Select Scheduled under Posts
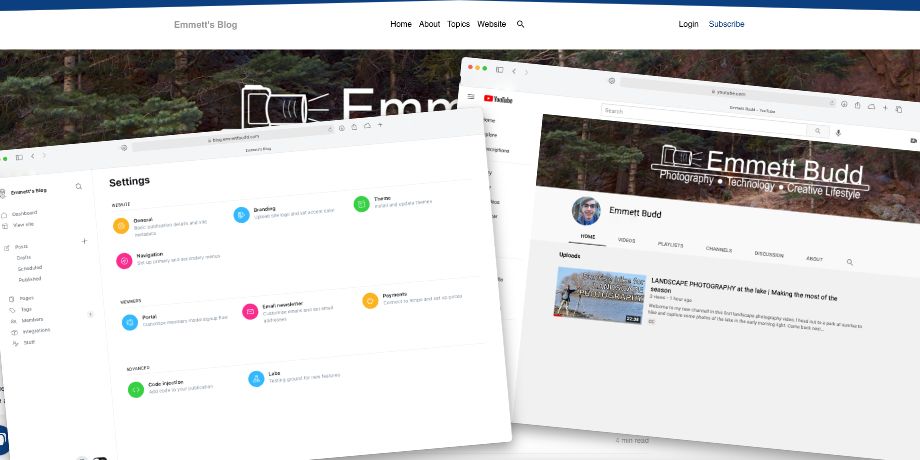The image size is (920, 460). 30,268
